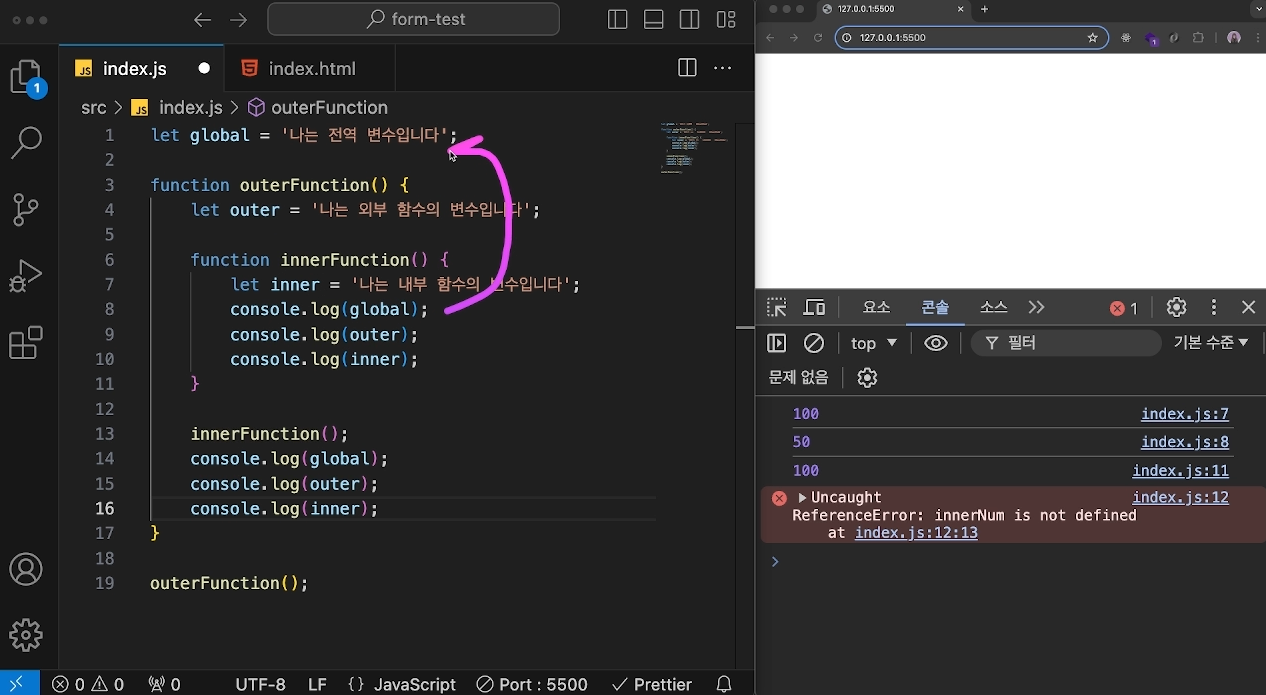Click the split editor right icon
Image resolution: width=1266 pixels, height=695 pixels.
click(687, 68)
